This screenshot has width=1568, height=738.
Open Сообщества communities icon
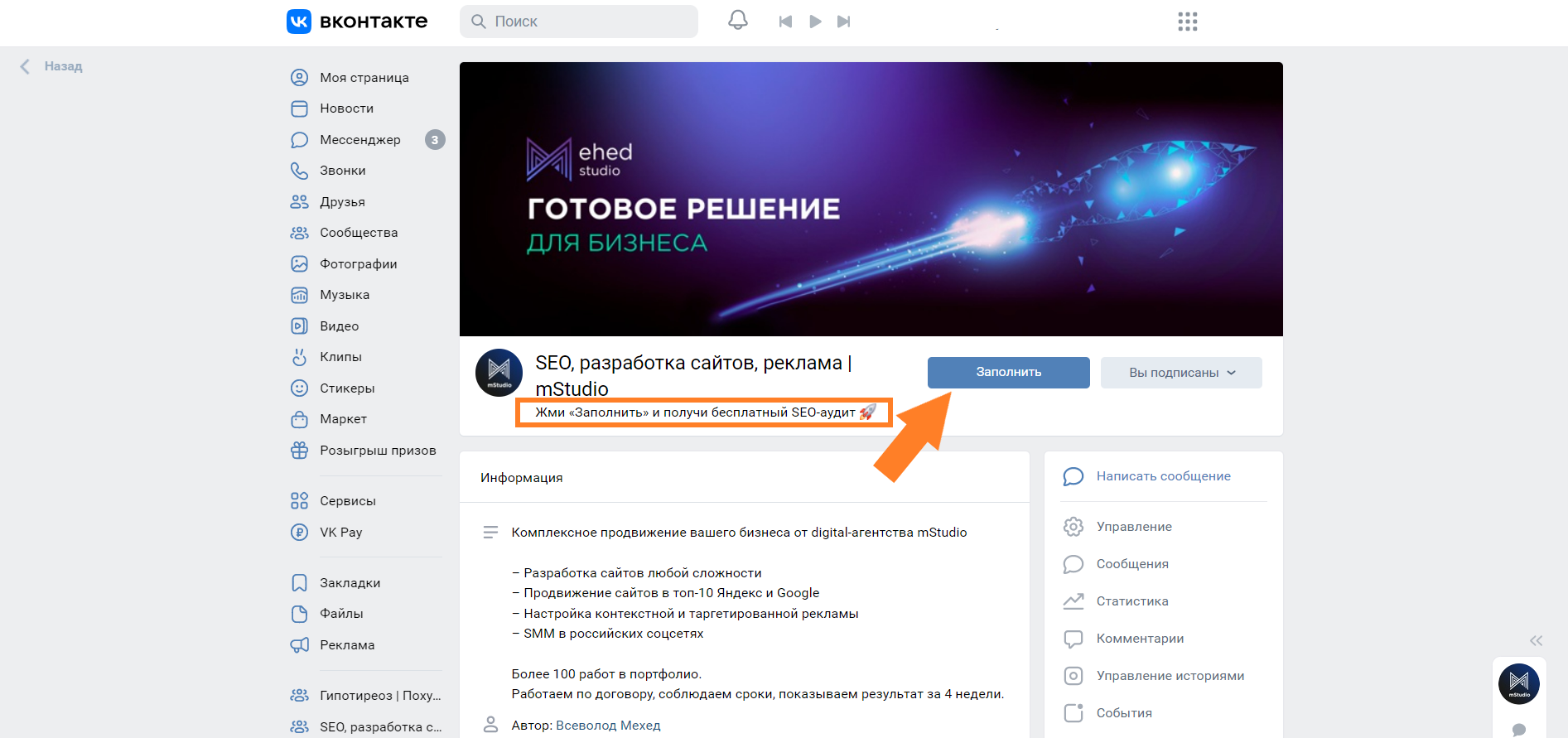299,233
